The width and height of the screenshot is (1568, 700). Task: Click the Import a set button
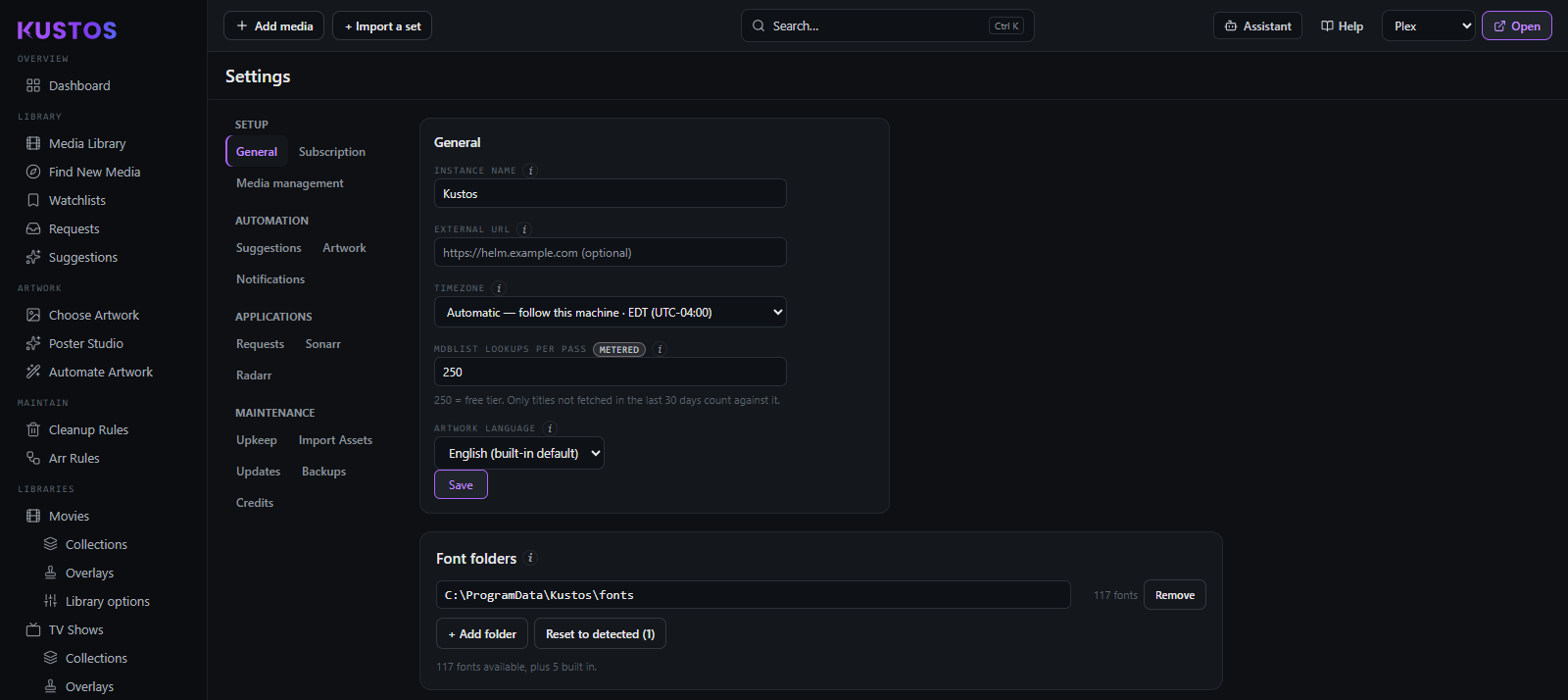382,25
